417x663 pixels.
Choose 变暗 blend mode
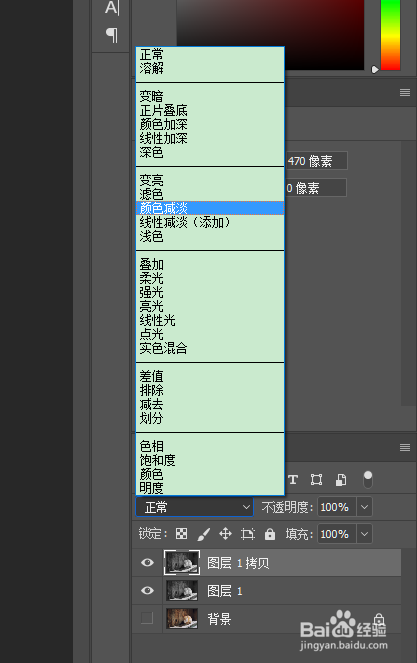click(210, 96)
